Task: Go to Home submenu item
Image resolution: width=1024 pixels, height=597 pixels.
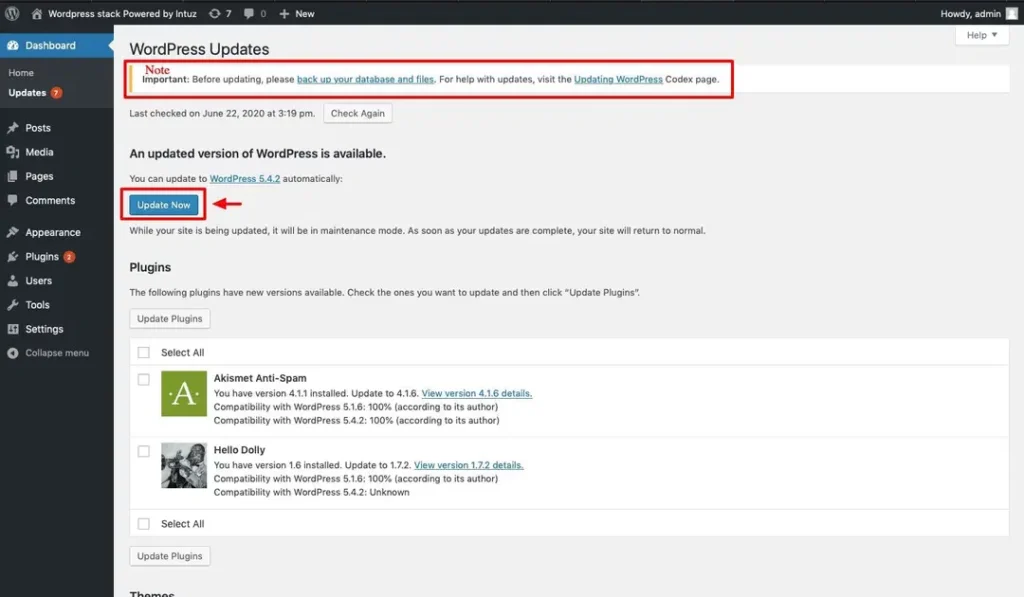Action: 21,73
